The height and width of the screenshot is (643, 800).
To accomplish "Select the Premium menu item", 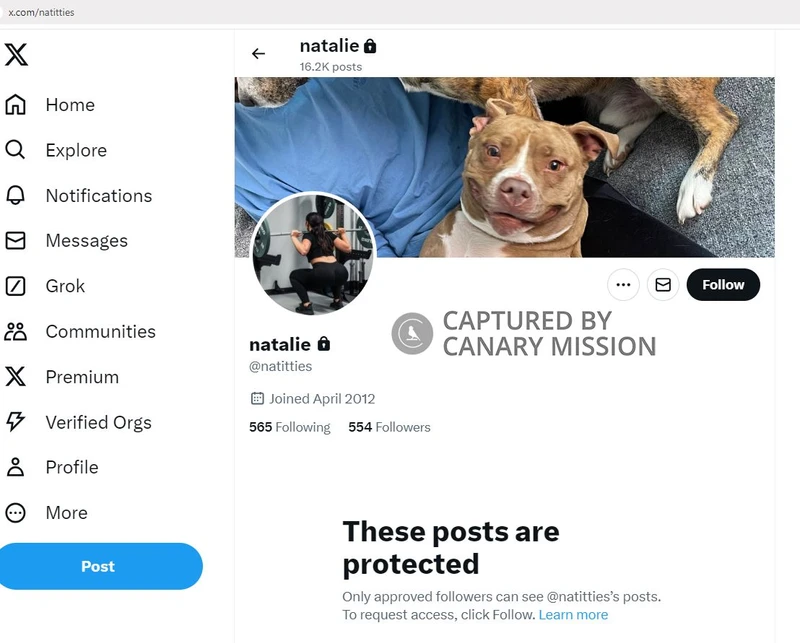I will (x=82, y=377).
